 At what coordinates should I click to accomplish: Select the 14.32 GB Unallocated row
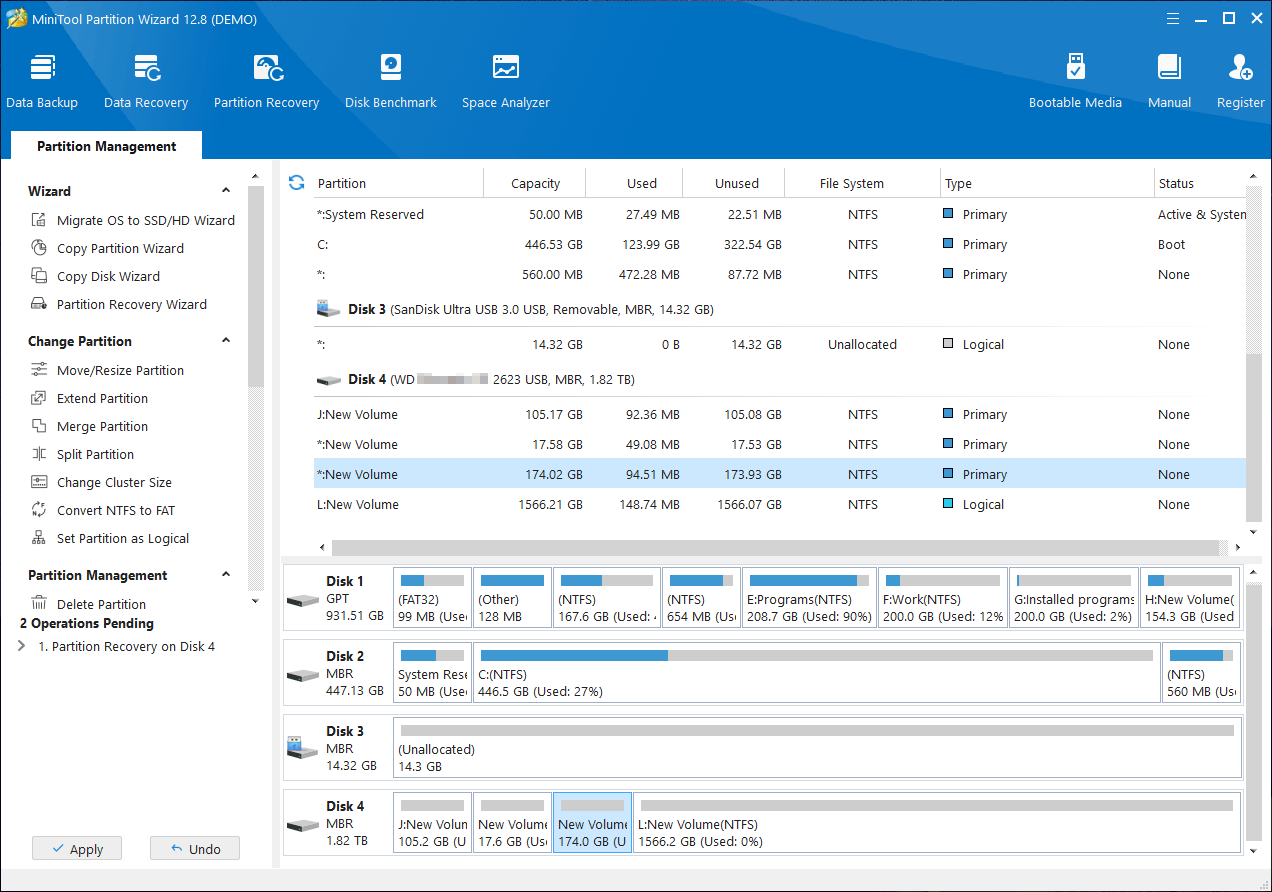coord(780,344)
